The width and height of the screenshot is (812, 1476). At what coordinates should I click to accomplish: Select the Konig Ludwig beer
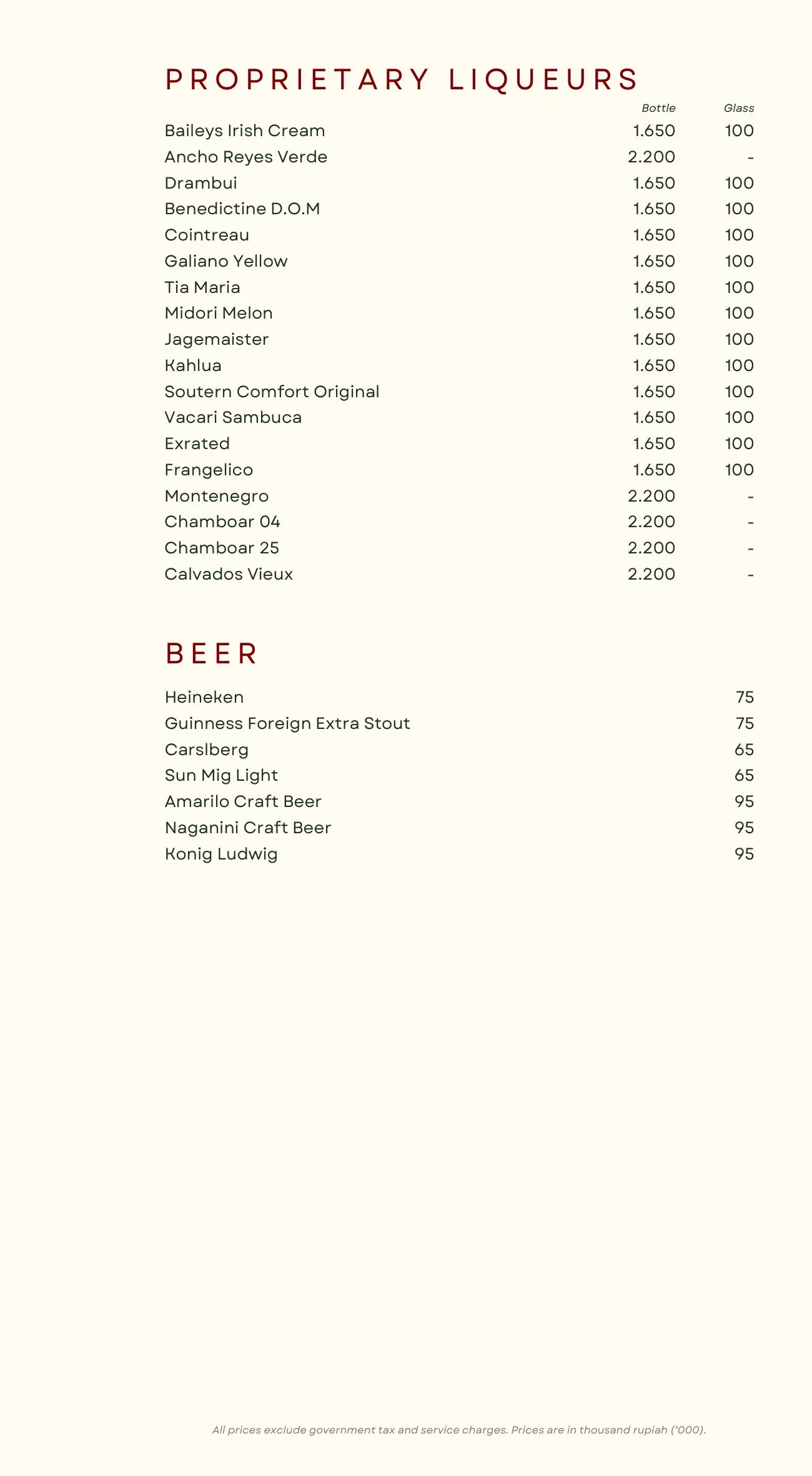(221, 854)
